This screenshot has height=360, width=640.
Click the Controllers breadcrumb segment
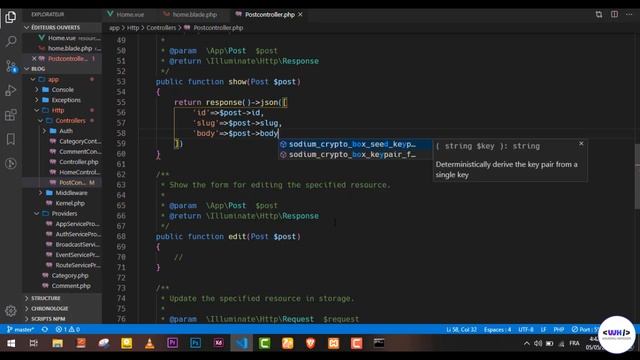161,28
